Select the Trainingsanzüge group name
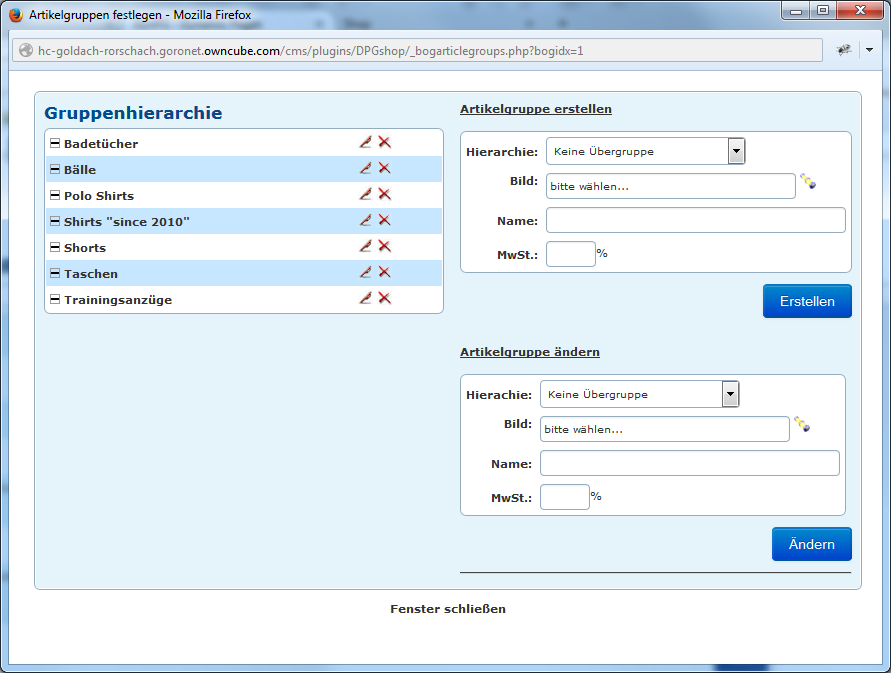Image resolution: width=891 pixels, height=673 pixels. [x=118, y=300]
